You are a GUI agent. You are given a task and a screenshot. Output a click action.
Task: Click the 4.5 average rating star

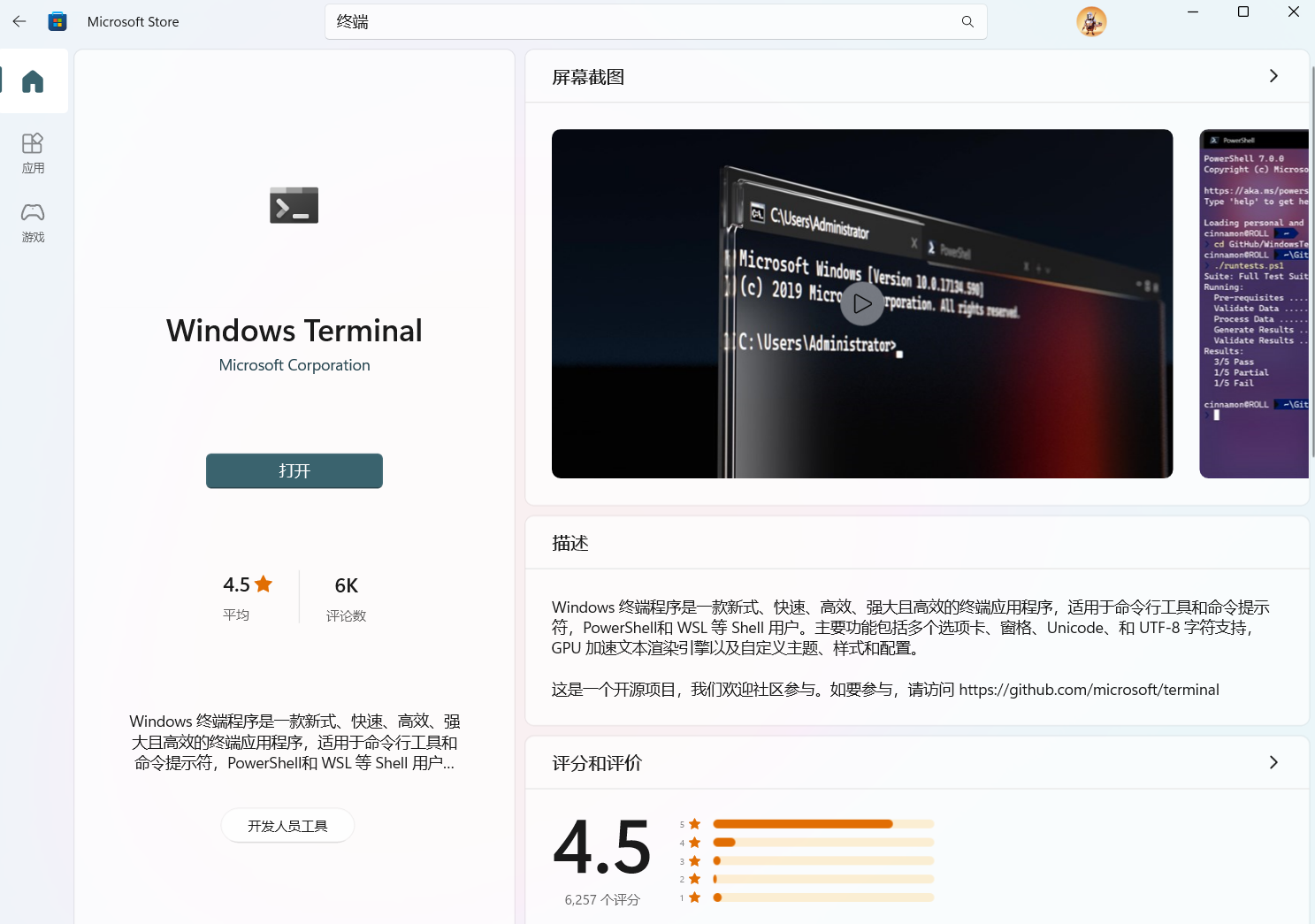tap(264, 584)
